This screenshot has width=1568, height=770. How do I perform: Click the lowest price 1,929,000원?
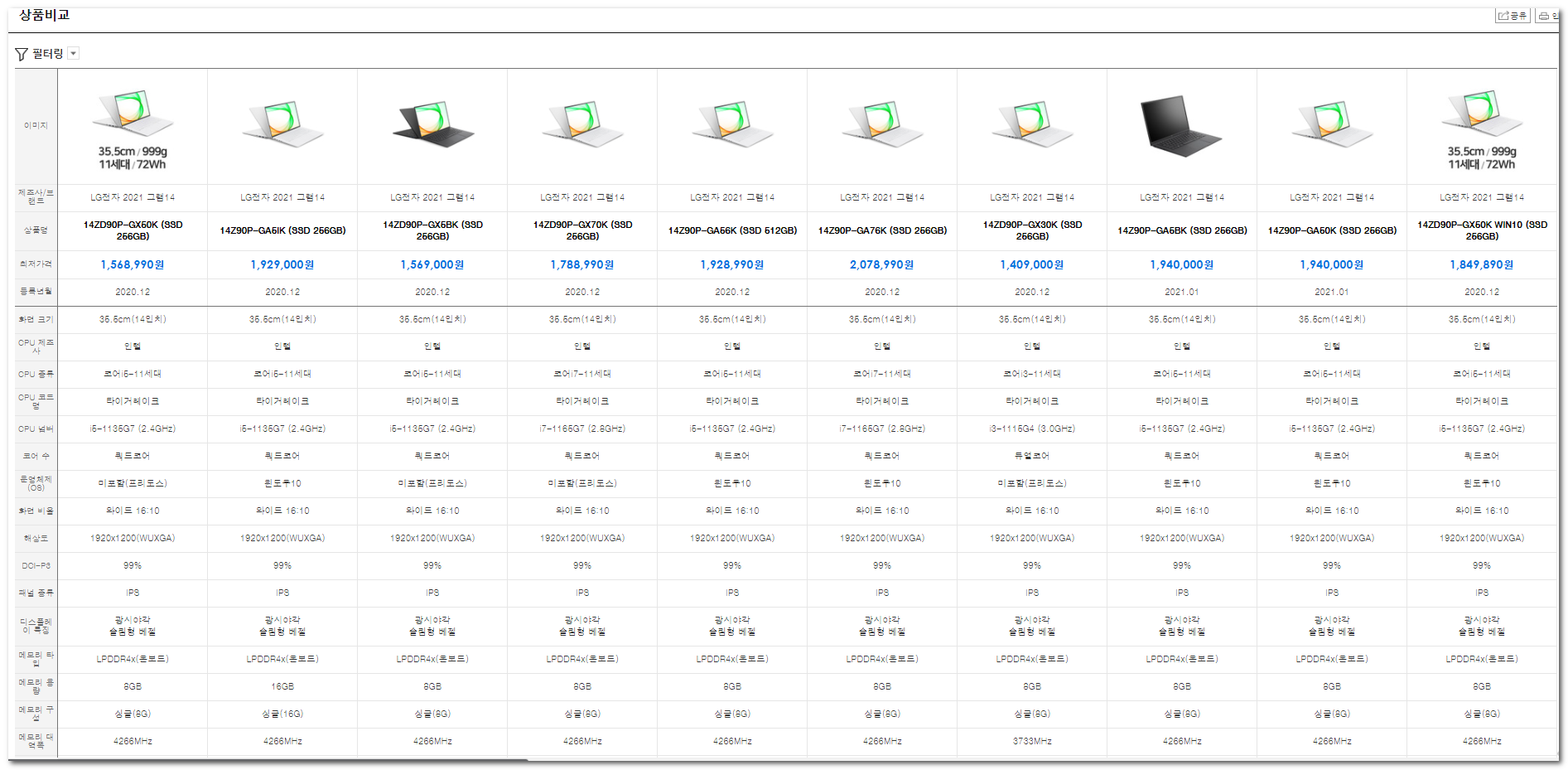[282, 265]
